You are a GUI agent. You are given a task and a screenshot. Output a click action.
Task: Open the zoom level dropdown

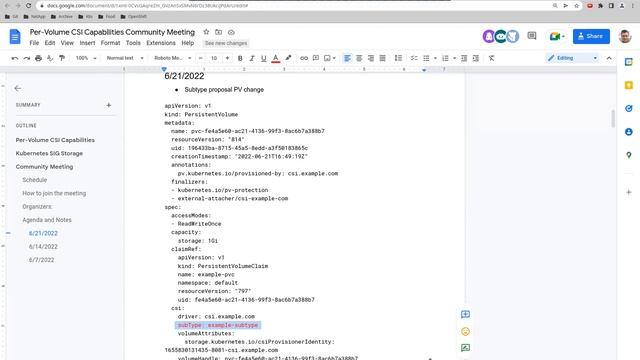[x=86, y=58]
